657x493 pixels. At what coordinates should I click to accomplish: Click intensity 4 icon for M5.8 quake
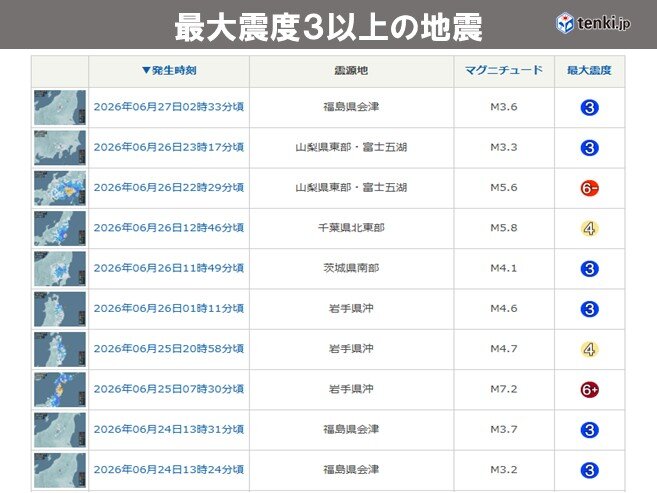point(590,229)
